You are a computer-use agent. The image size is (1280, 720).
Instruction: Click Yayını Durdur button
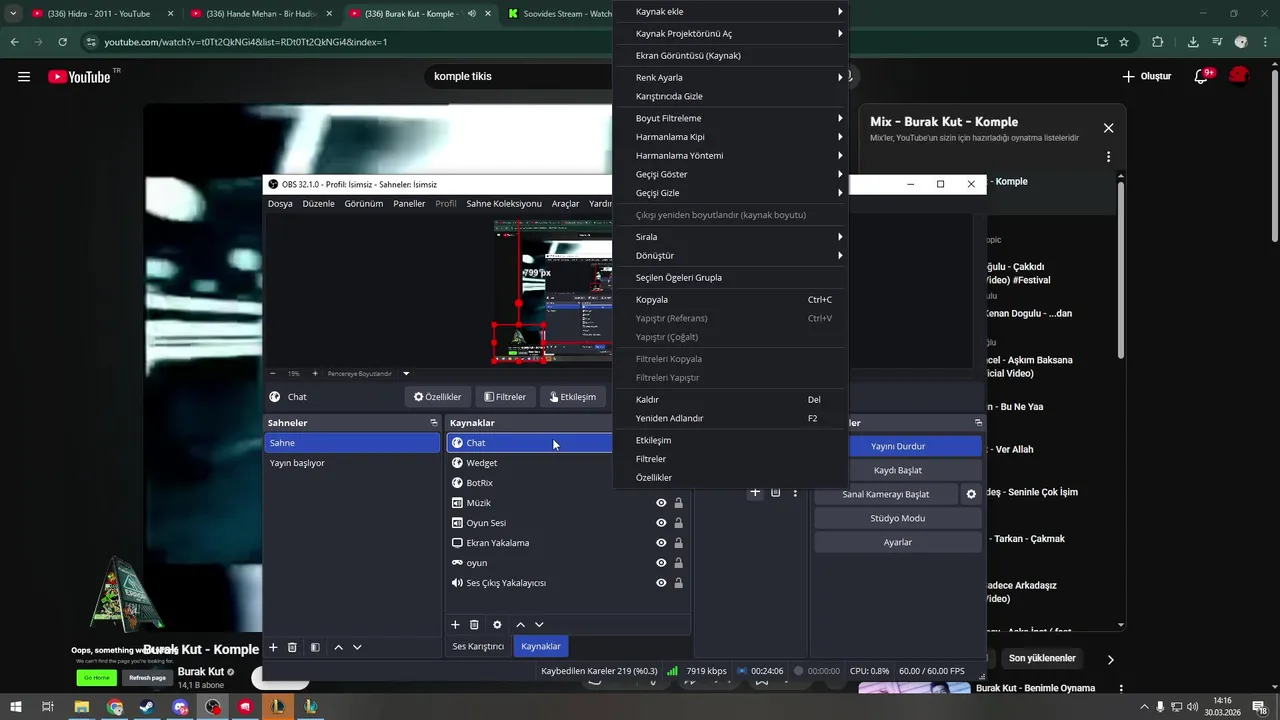pos(898,446)
